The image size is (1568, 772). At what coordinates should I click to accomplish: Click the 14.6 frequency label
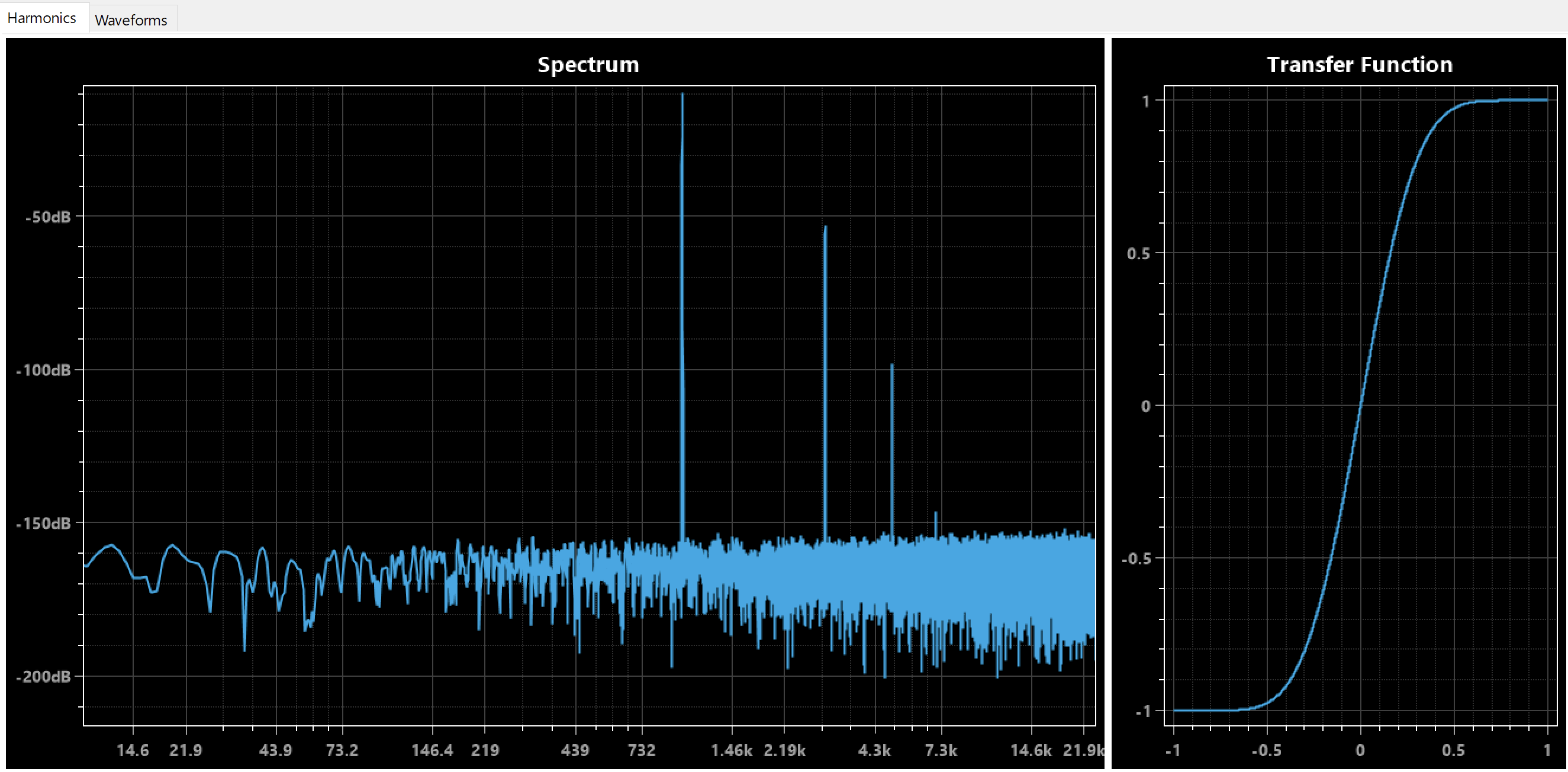pyautogui.click(x=133, y=750)
